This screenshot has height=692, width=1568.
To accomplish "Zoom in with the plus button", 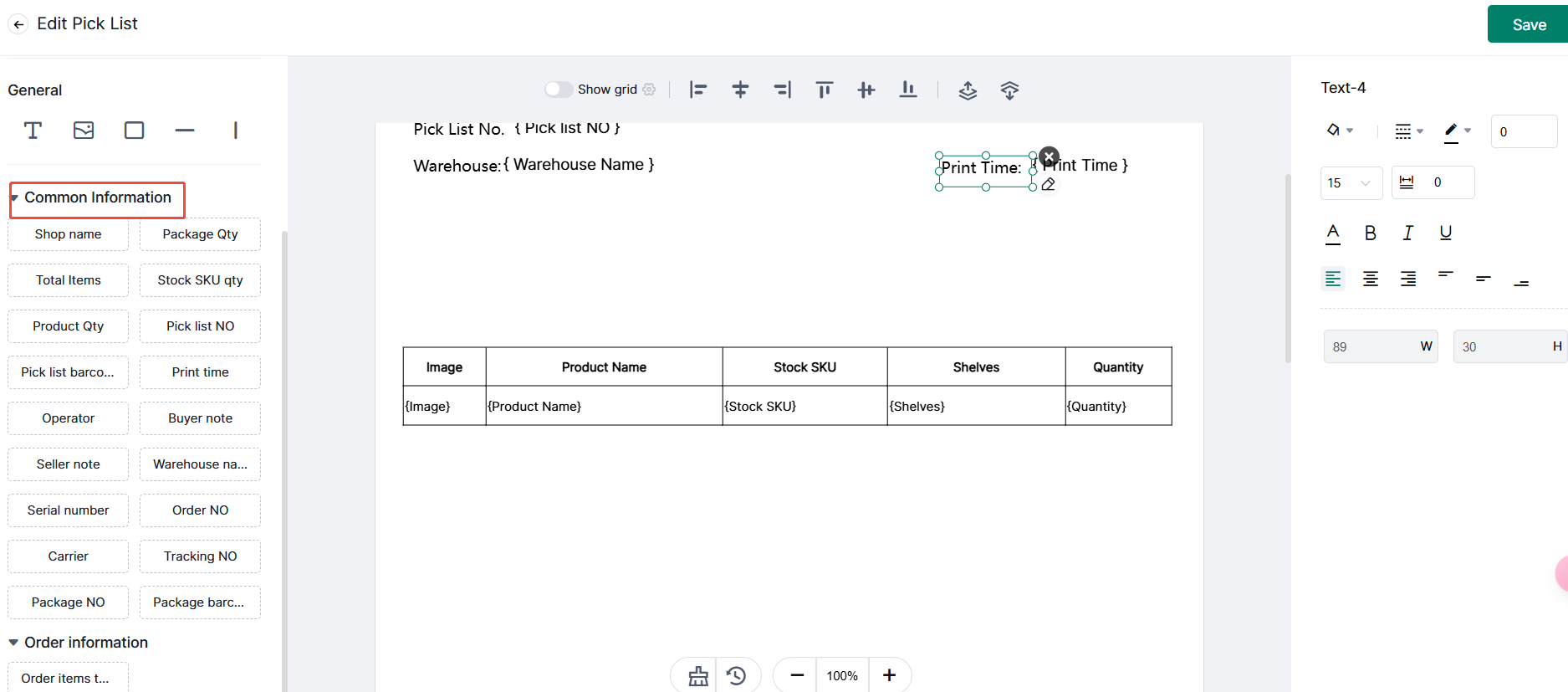I will 889,675.
